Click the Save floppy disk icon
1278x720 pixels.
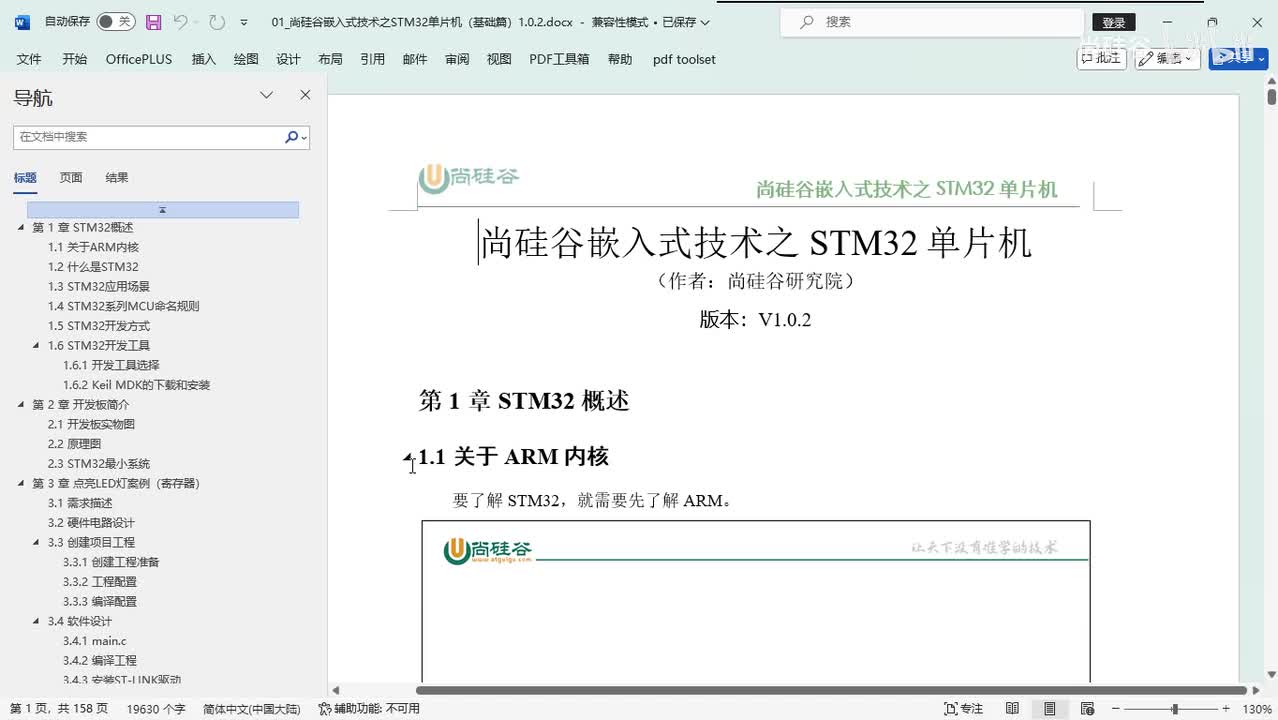click(153, 21)
